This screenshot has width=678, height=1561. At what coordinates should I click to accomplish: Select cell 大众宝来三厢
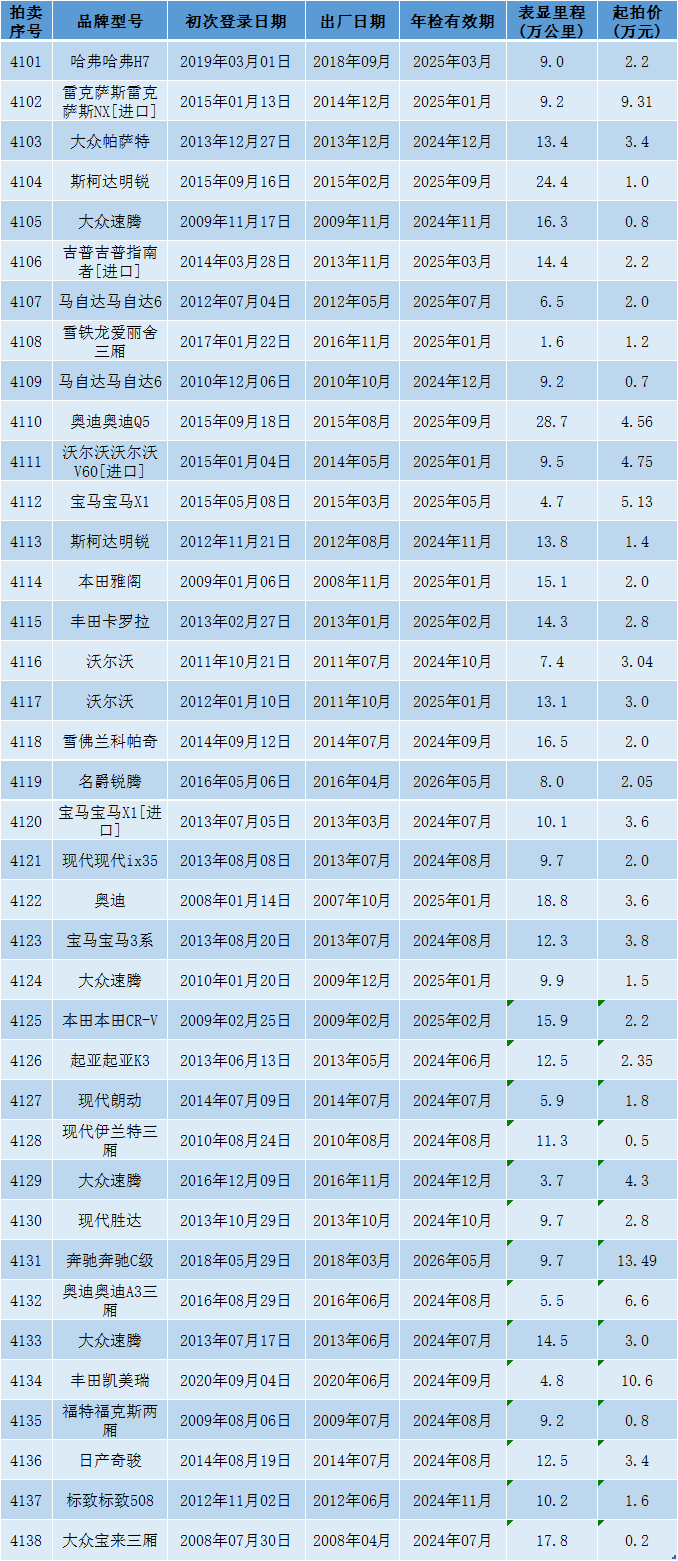tap(110, 1541)
